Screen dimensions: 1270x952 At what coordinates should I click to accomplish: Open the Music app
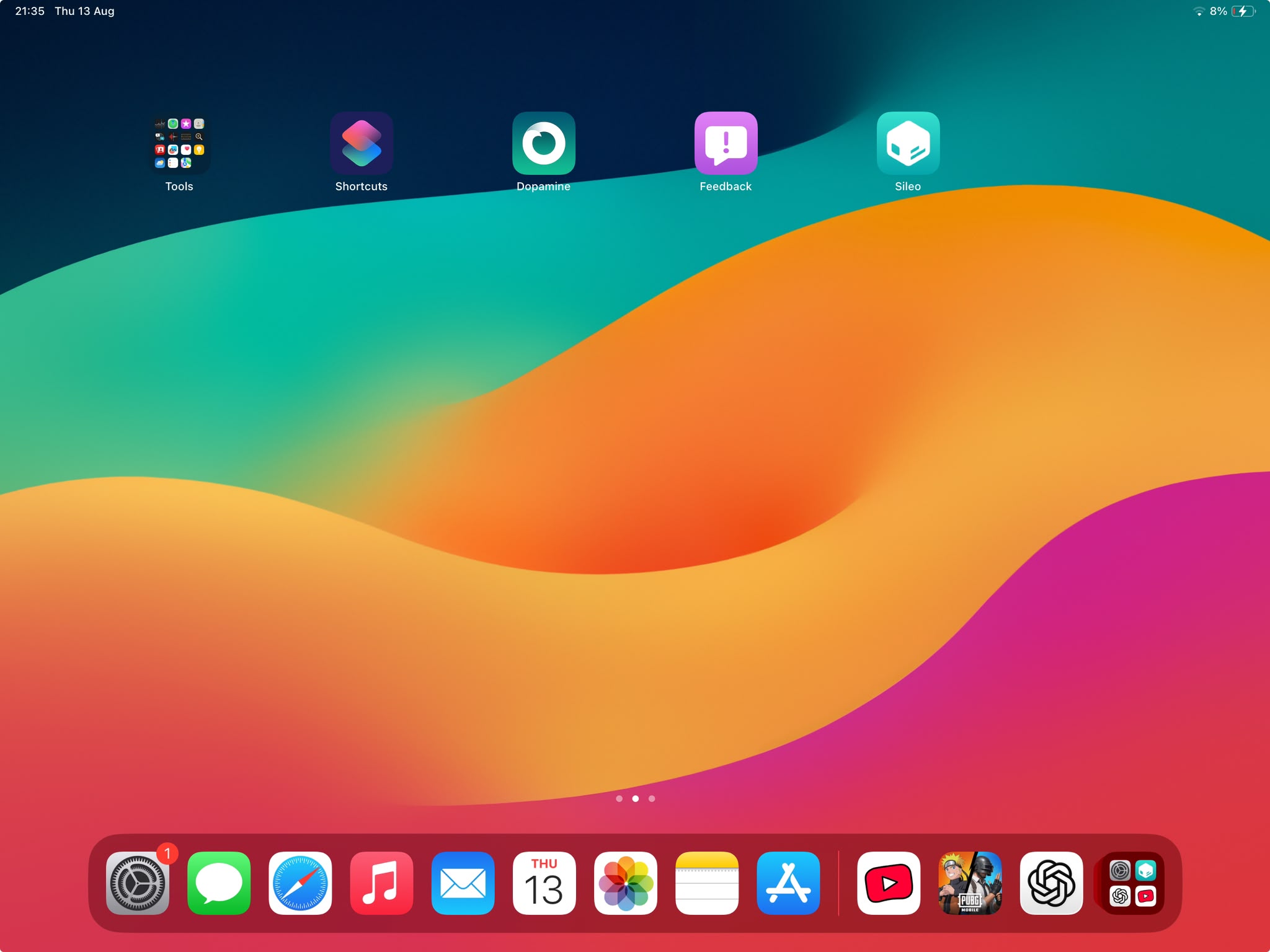tap(381, 883)
